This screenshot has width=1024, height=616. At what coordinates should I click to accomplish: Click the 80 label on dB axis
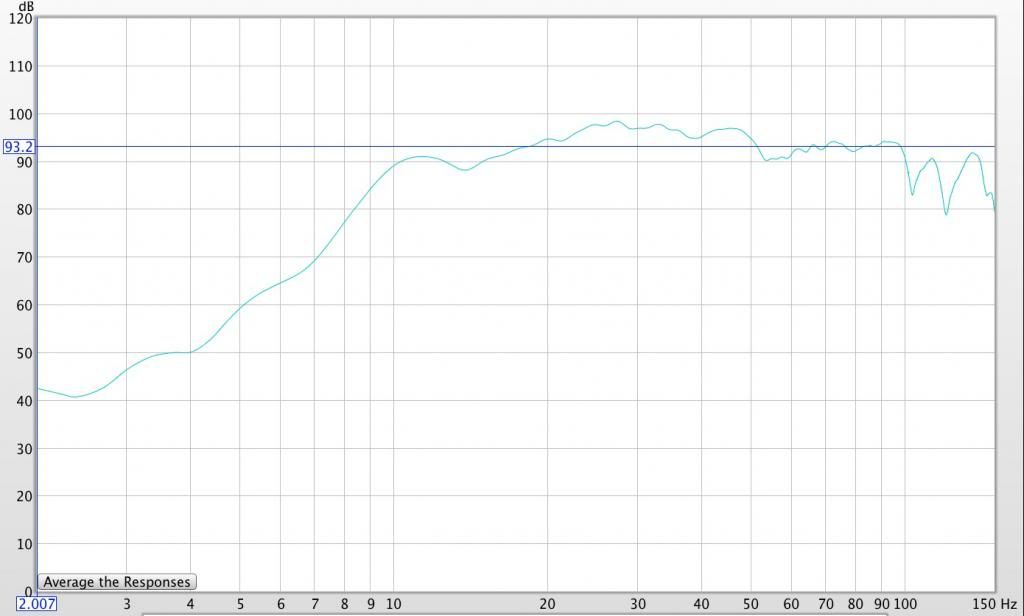24,210
